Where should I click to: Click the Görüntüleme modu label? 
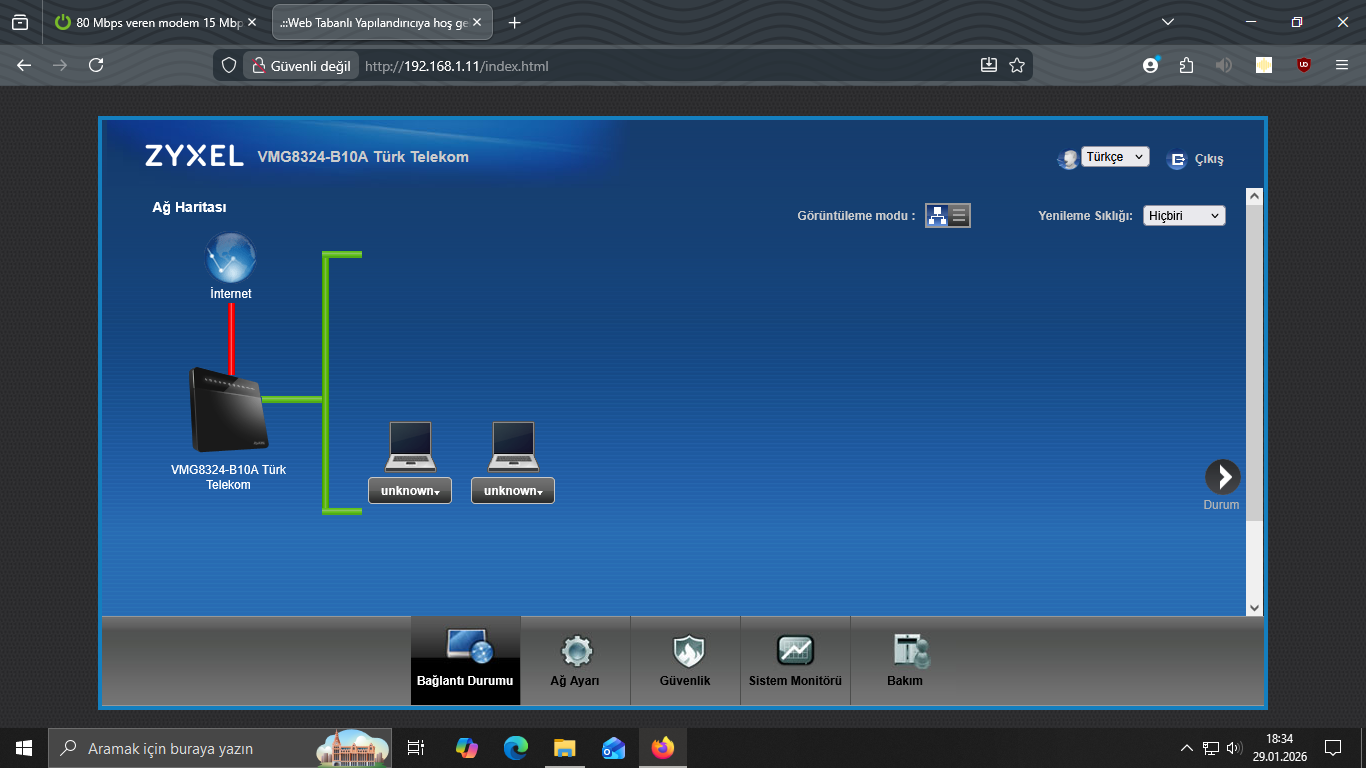[856, 216]
